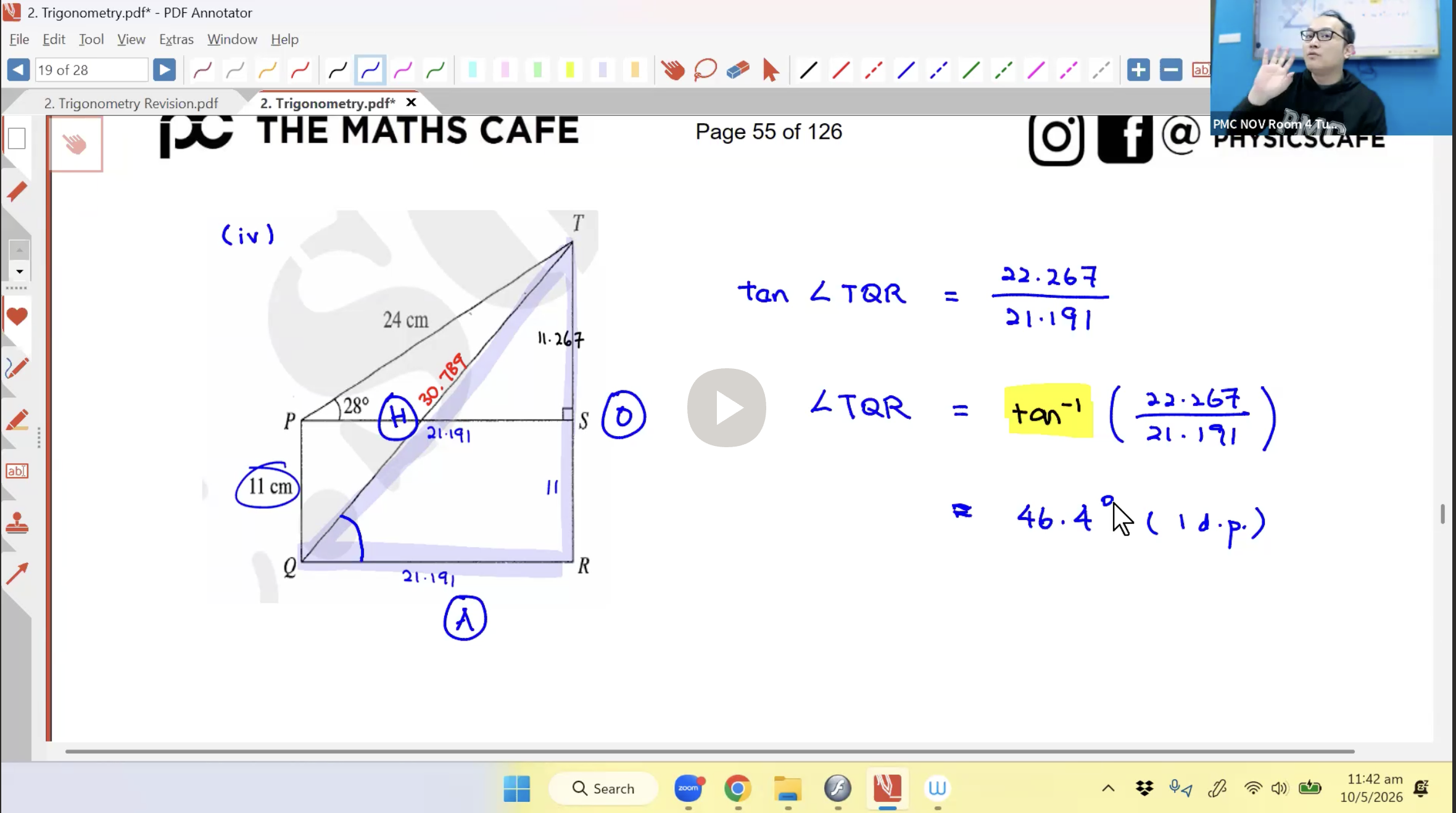Viewport: 1456px width, 813px height.
Task: Pick the cyan highlighter swatch
Action: [x=473, y=70]
